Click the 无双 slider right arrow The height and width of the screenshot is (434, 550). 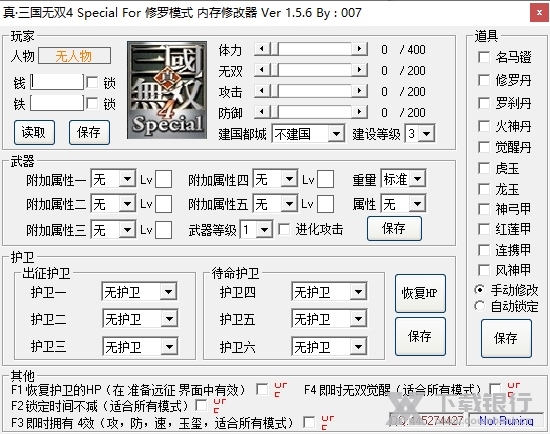359,70
